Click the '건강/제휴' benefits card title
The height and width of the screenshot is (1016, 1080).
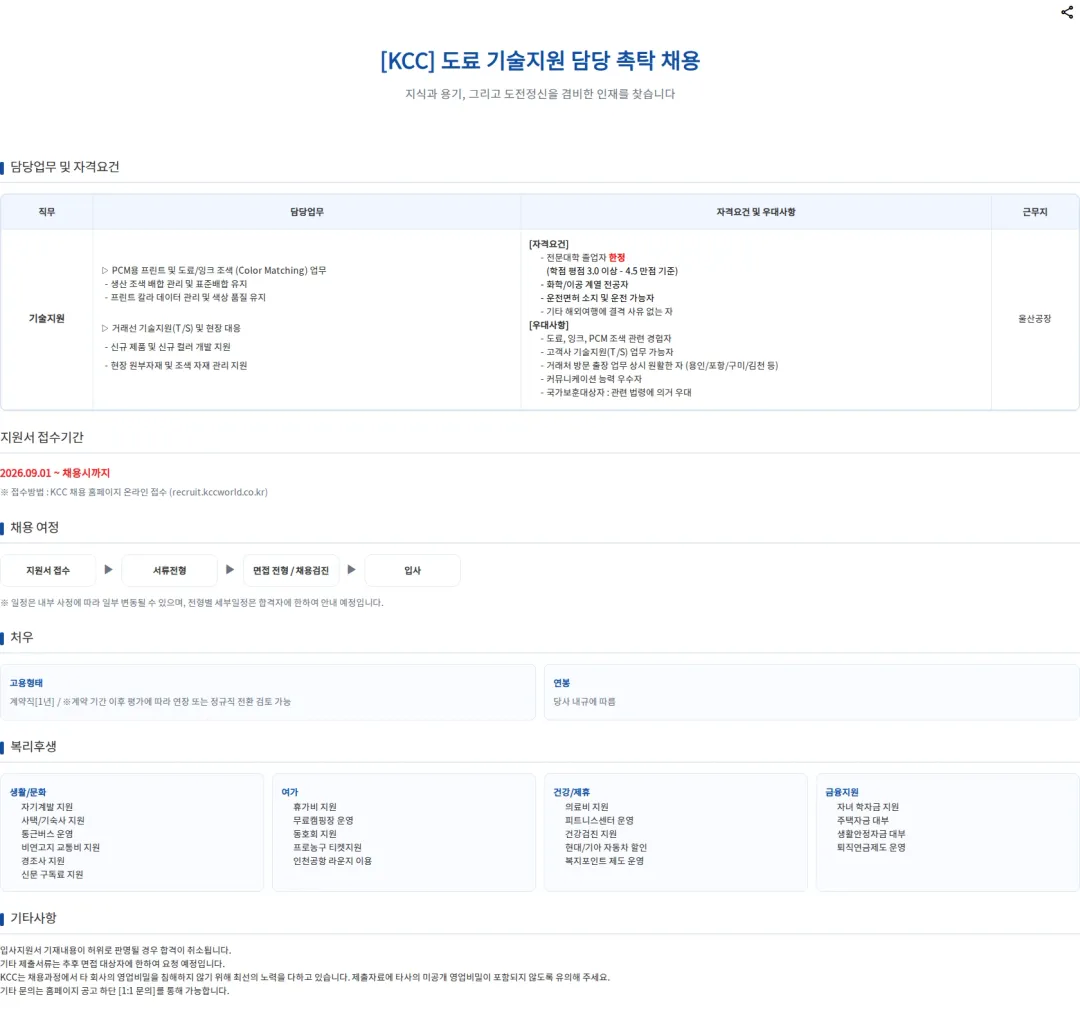coord(572,792)
